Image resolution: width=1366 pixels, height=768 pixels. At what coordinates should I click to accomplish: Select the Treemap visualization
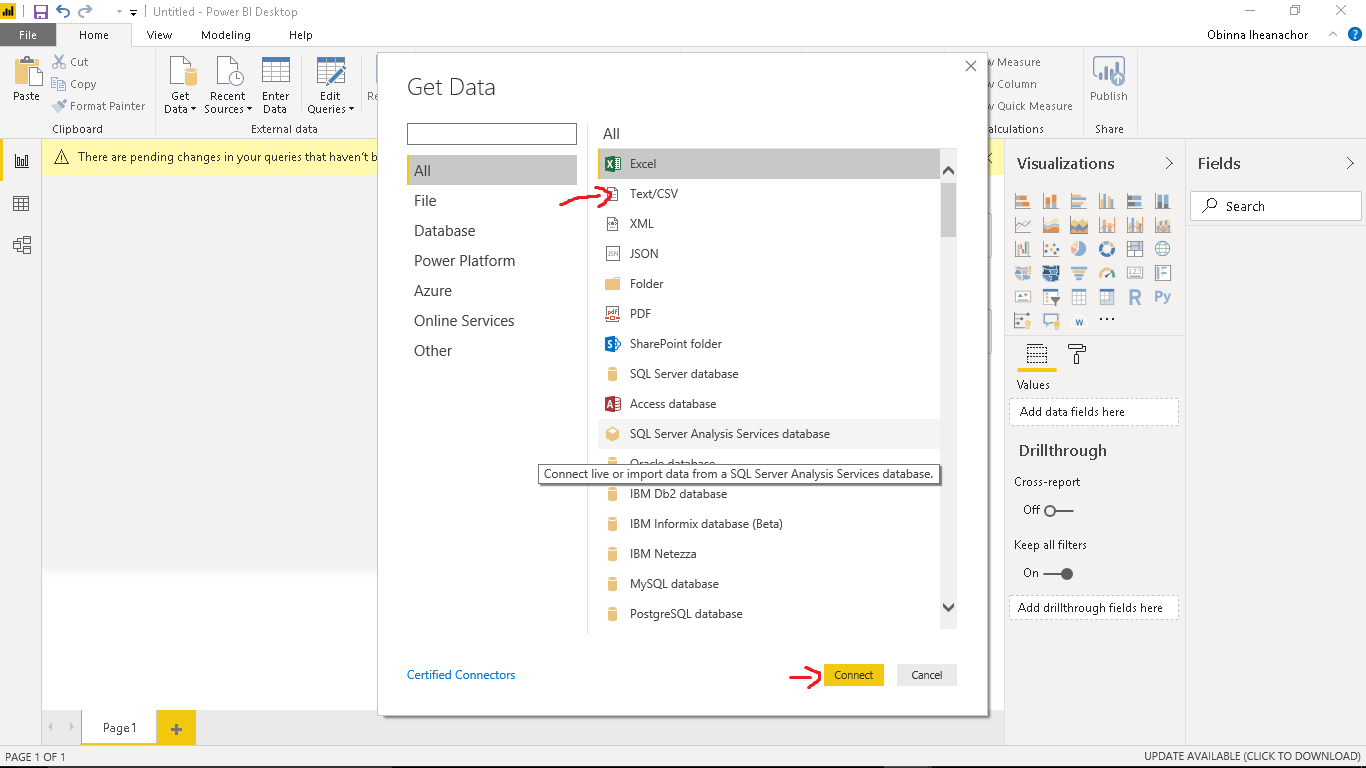click(1134, 249)
